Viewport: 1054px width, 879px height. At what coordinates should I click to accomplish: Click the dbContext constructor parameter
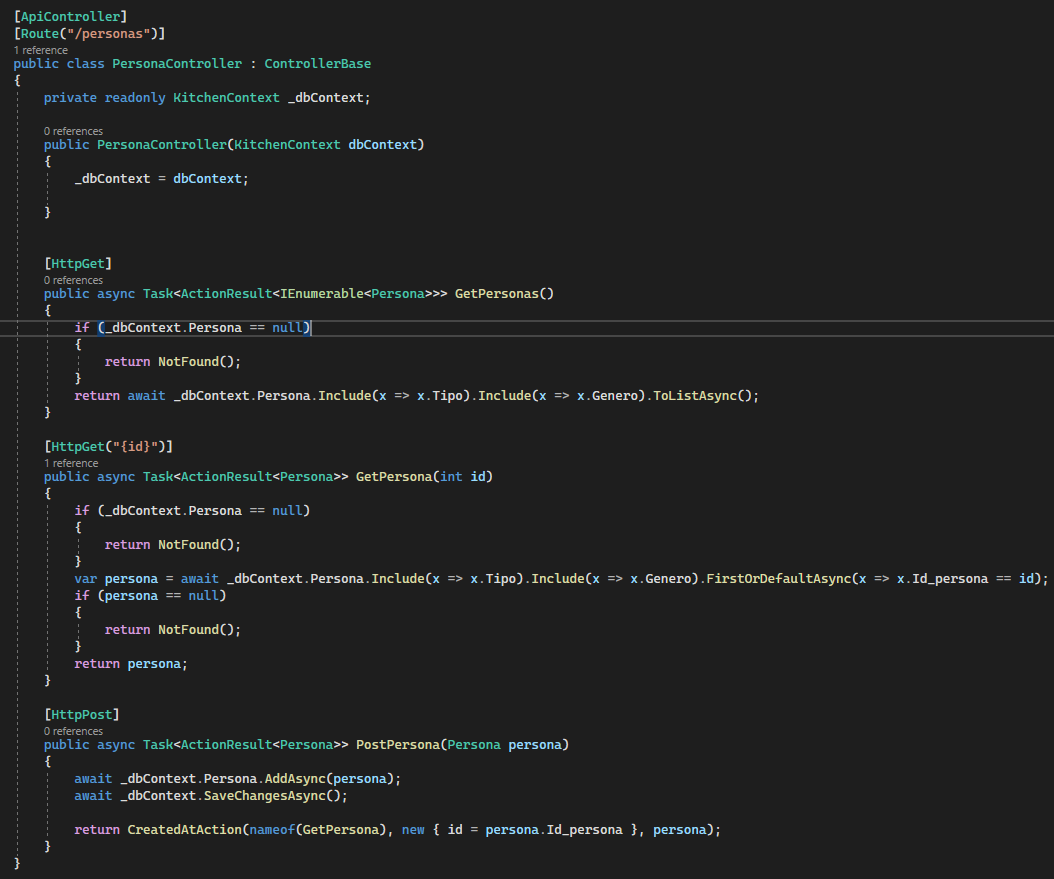tap(382, 144)
